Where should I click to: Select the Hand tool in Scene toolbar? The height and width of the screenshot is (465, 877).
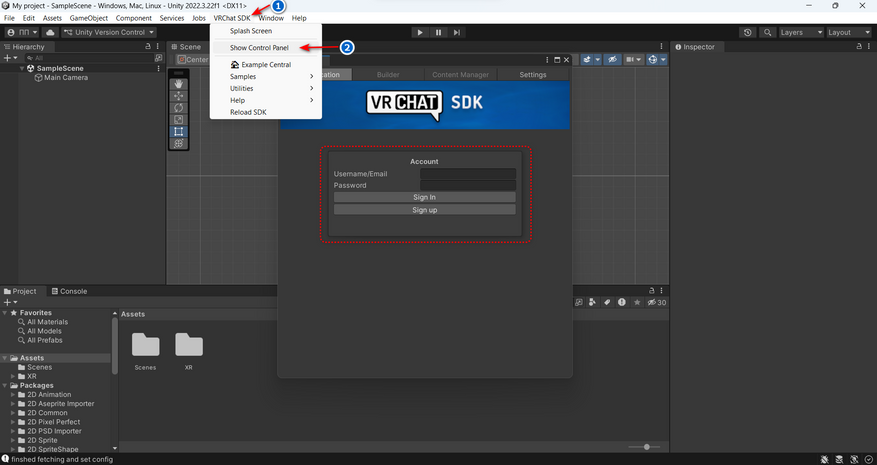(x=179, y=84)
